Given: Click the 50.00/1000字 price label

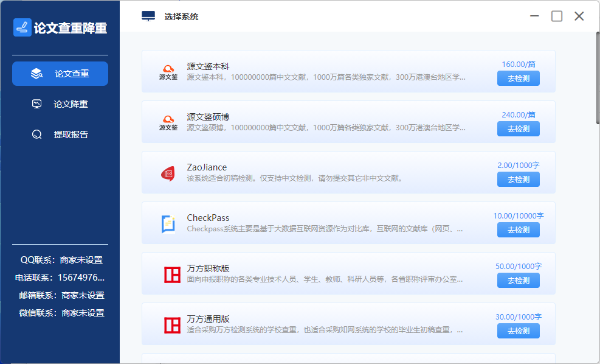Looking at the screenshot, I should pos(518,266).
